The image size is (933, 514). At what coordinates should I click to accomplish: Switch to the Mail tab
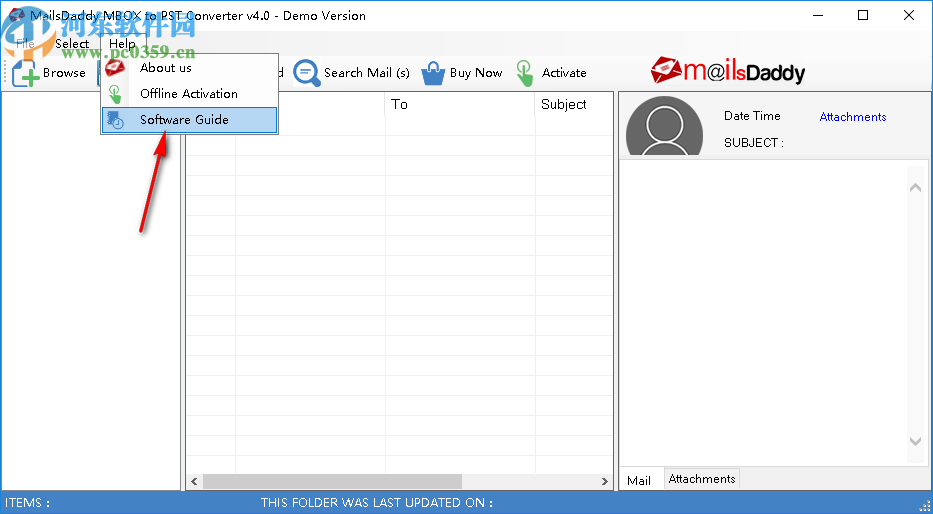(x=638, y=481)
